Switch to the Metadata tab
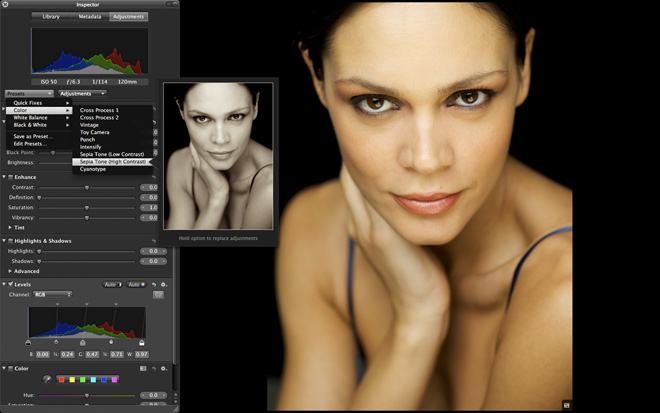 90,16
